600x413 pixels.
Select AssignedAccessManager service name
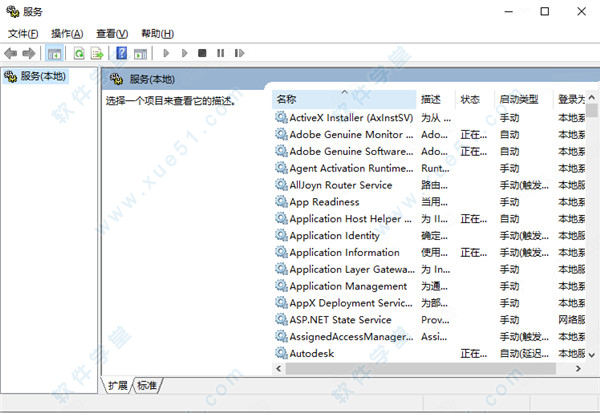(351, 336)
